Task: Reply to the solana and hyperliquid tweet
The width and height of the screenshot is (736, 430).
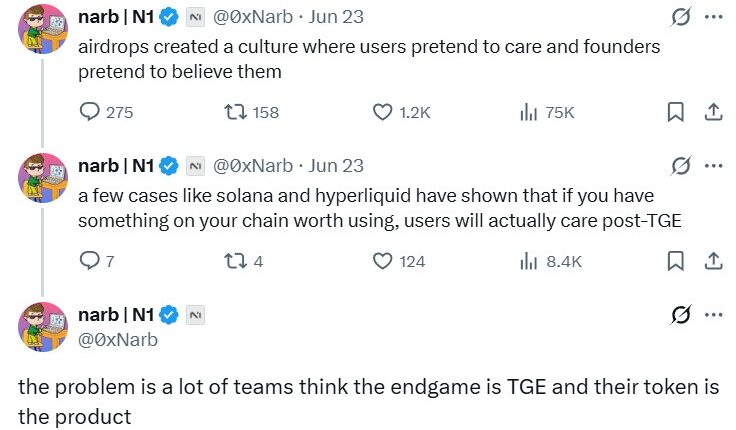Action: pyautogui.click(x=89, y=261)
